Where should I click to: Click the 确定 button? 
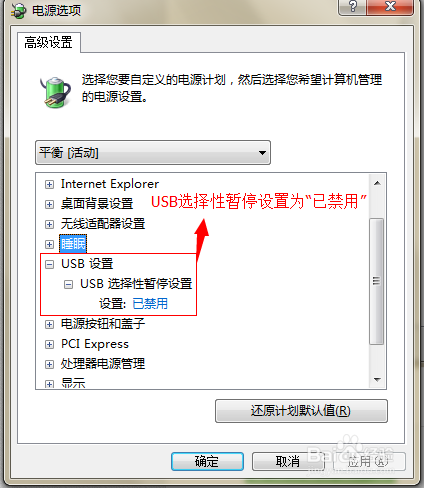point(207,462)
